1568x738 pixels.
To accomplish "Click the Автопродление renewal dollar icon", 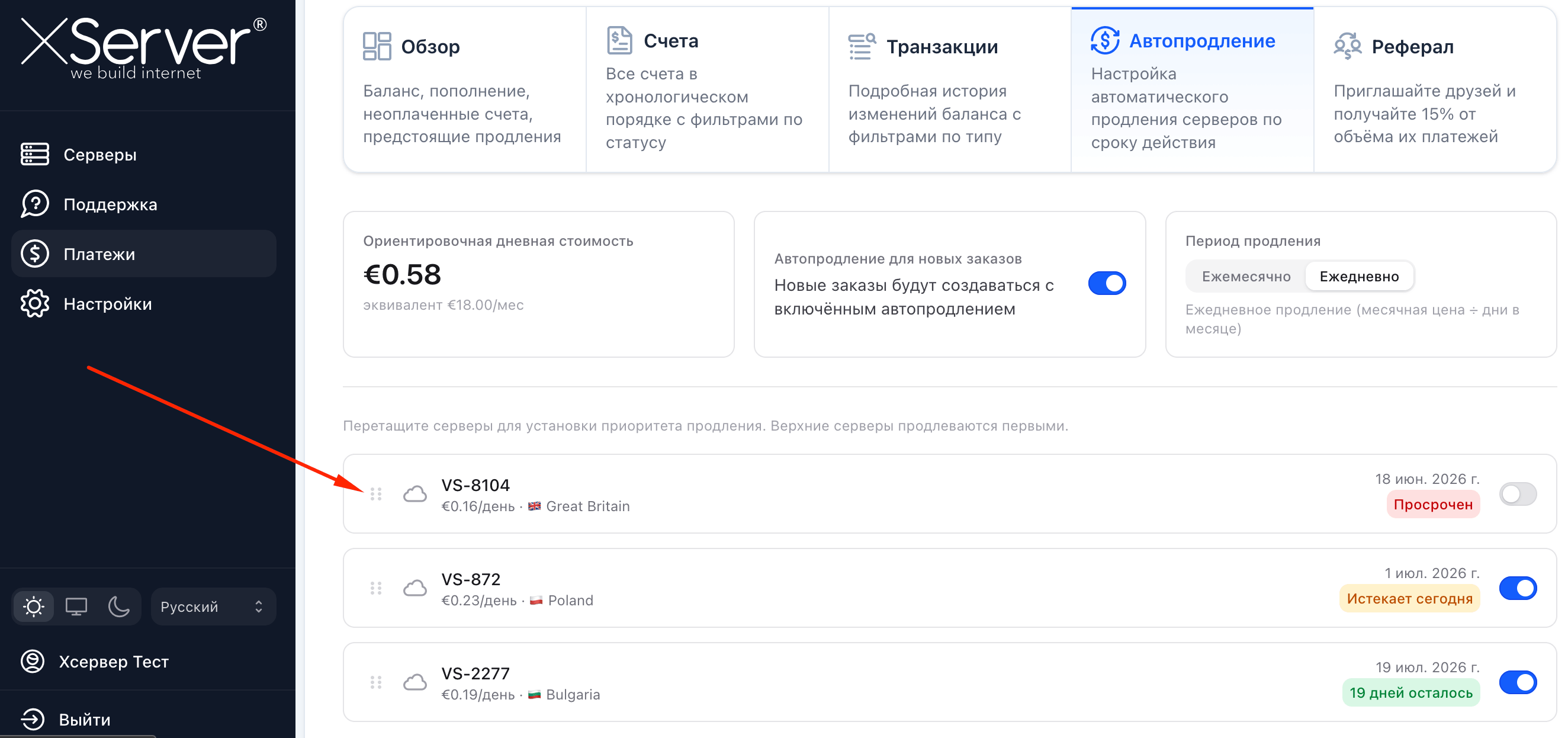I will [1105, 40].
